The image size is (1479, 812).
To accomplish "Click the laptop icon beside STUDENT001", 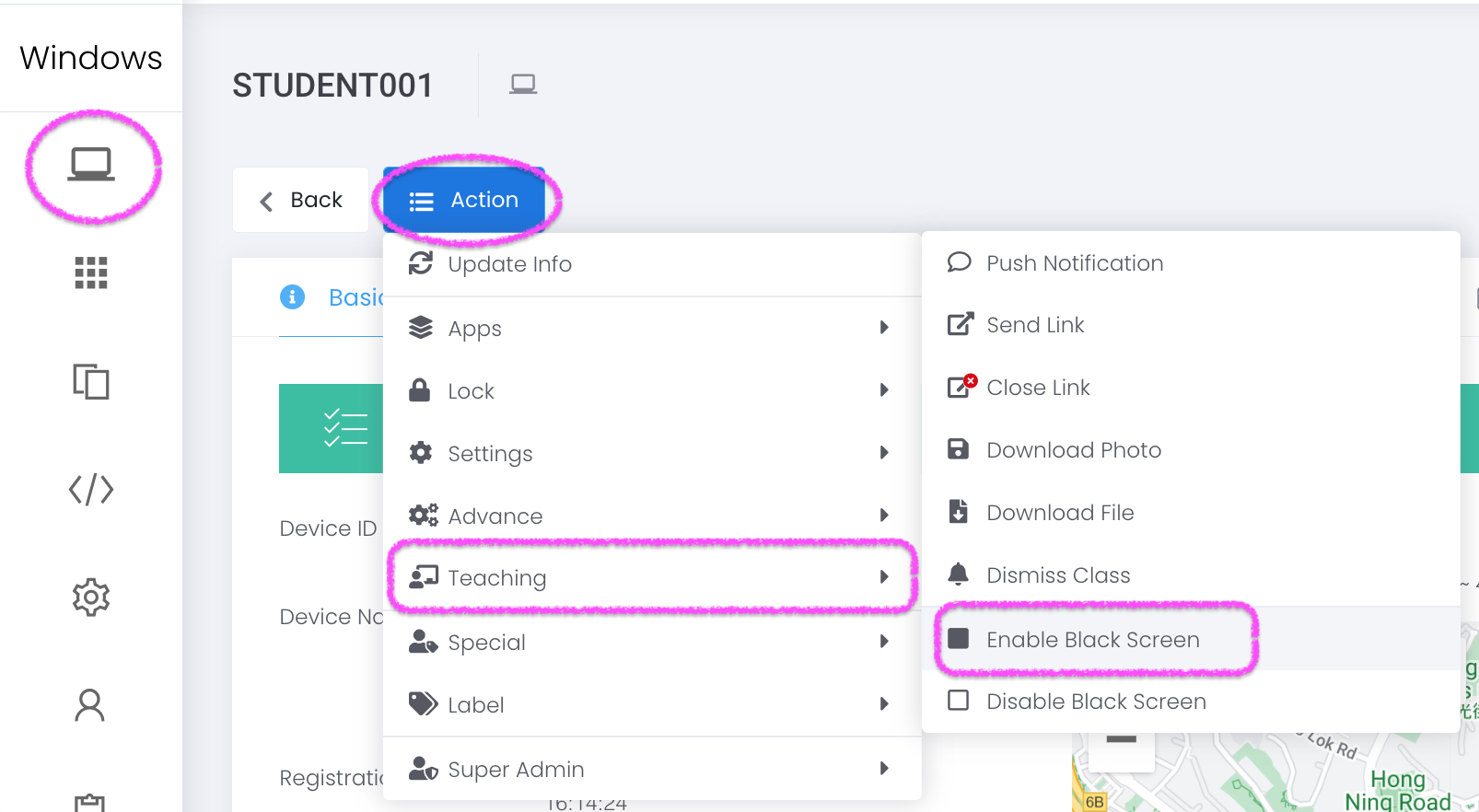I will pos(523,85).
